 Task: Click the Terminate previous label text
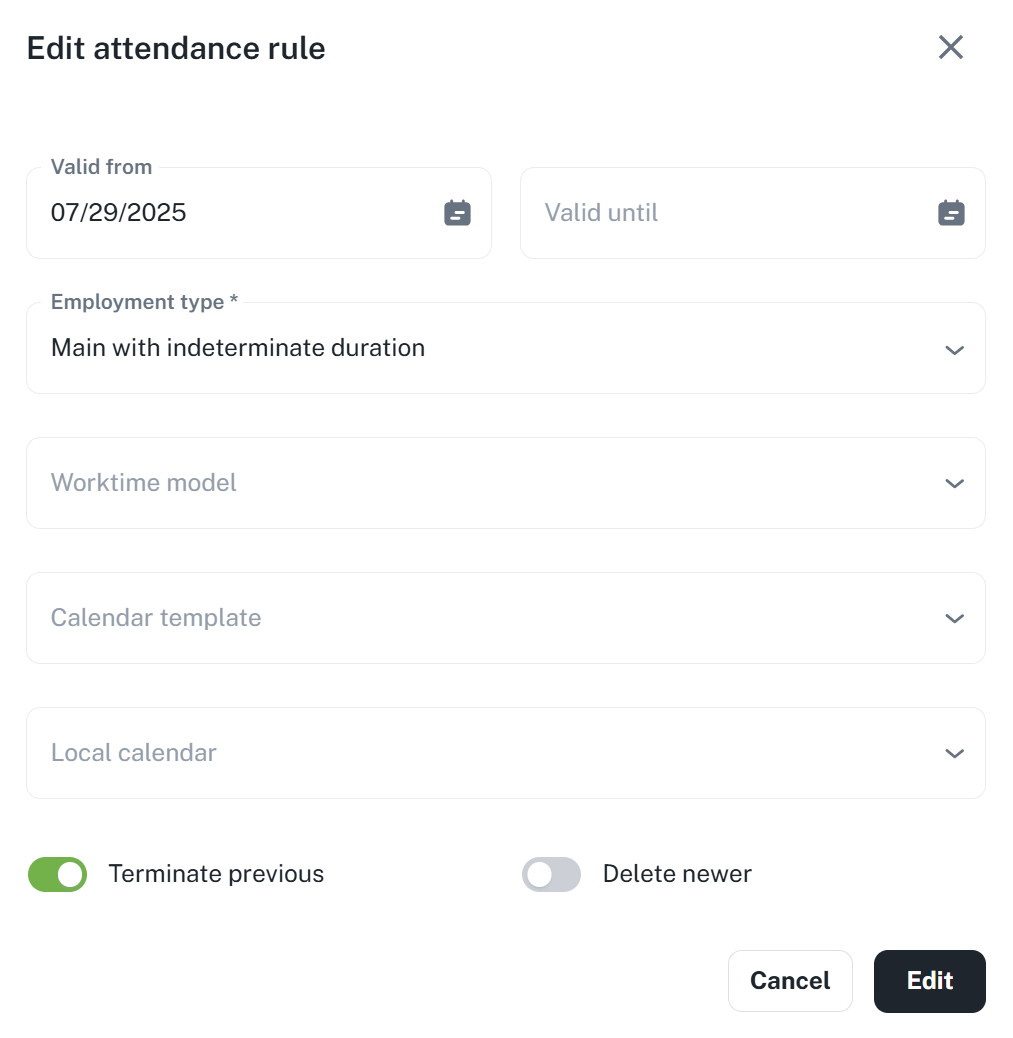216,874
